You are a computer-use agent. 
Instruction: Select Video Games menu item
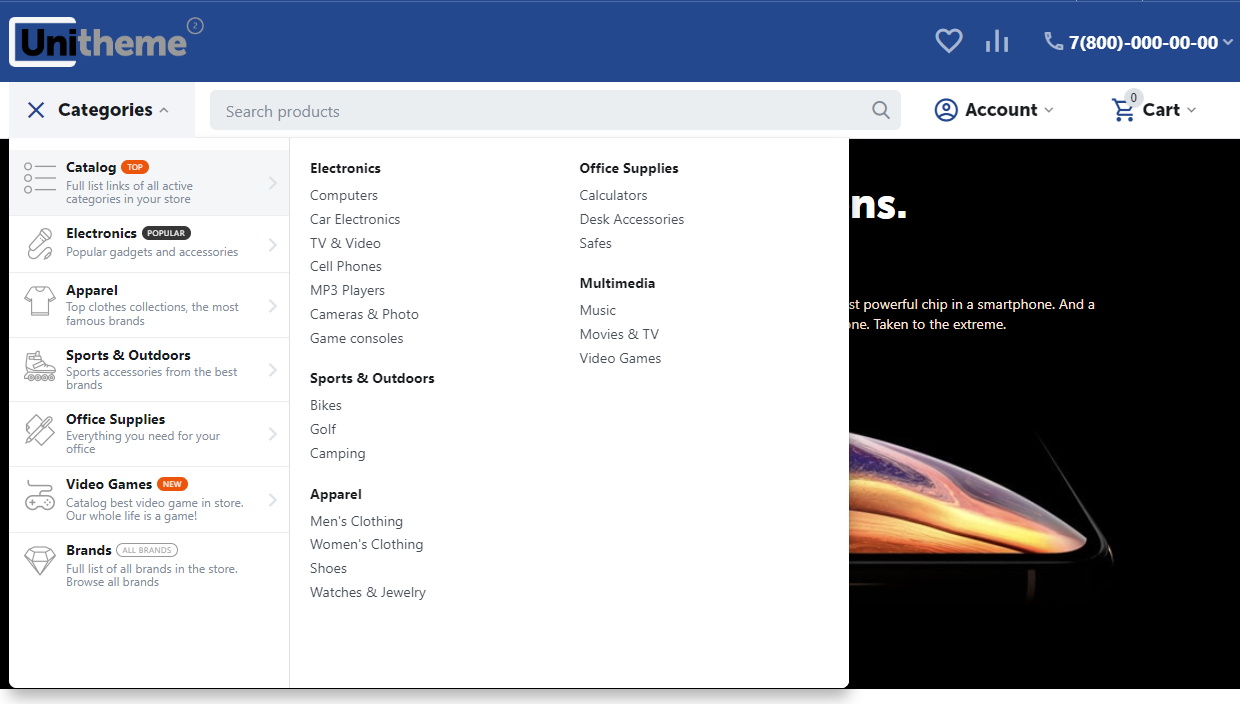(x=149, y=499)
